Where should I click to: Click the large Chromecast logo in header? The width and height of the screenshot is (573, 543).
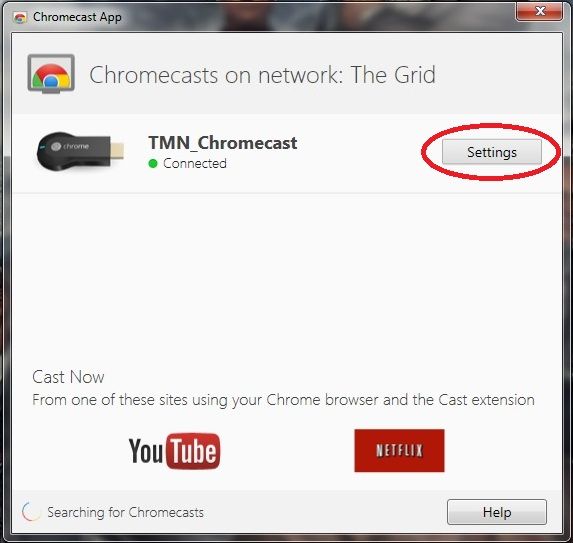coord(51,74)
